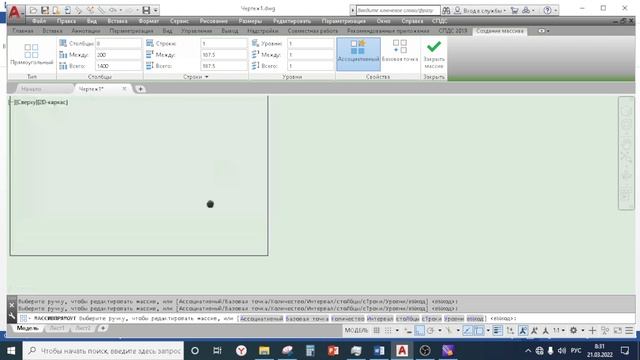
Task: Click the search keyword input field
Action: (x=398, y=10)
